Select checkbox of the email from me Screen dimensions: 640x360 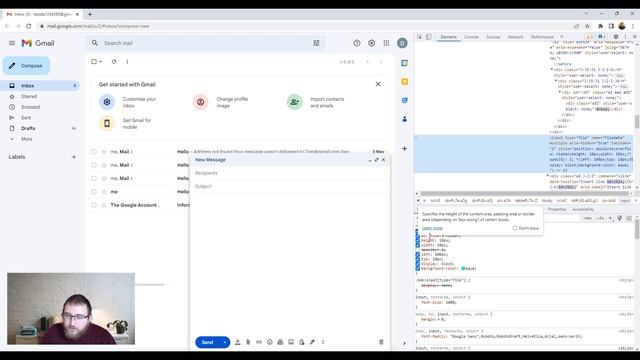(94, 191)
